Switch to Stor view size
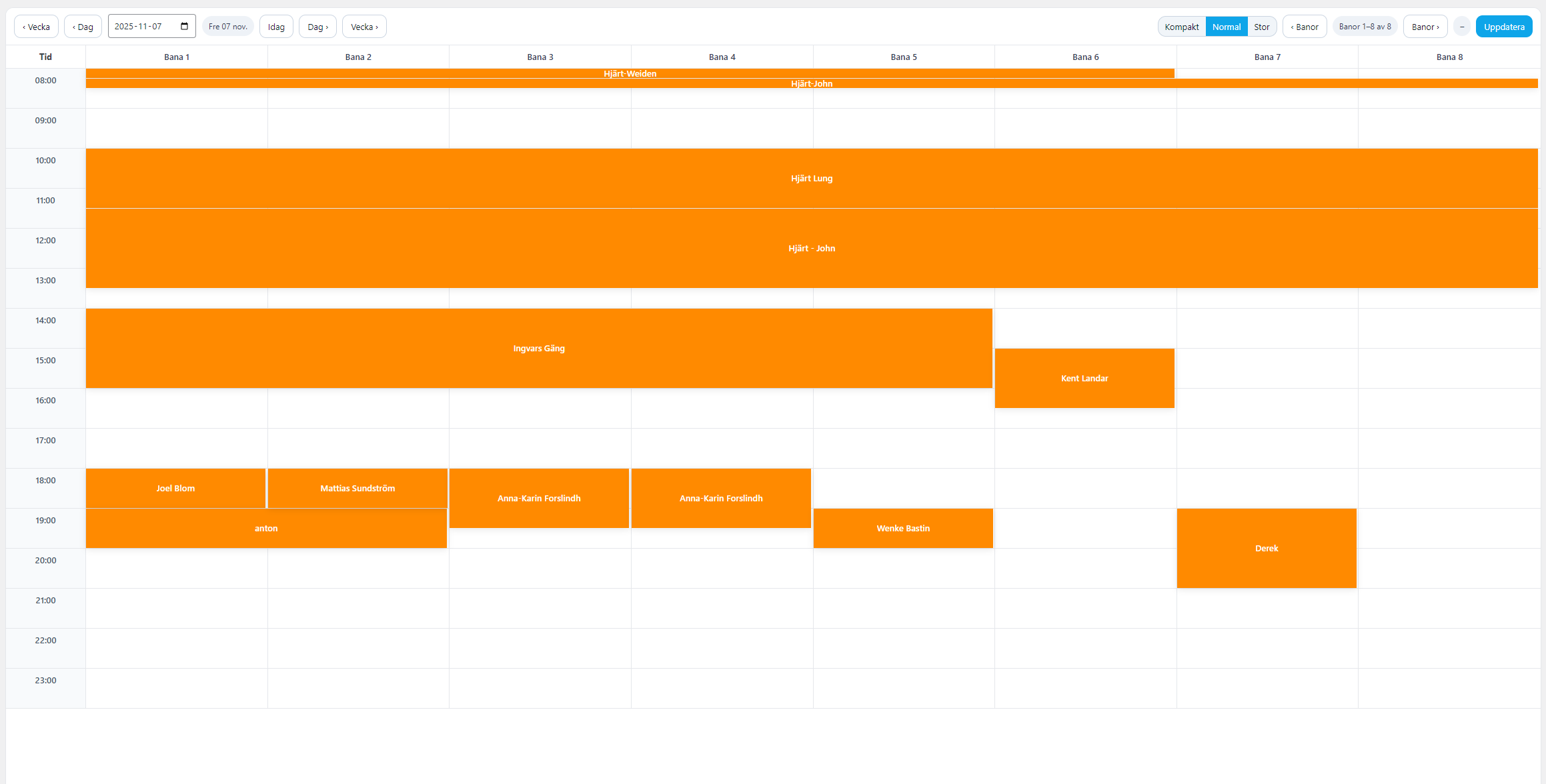 coord(1261,27)
